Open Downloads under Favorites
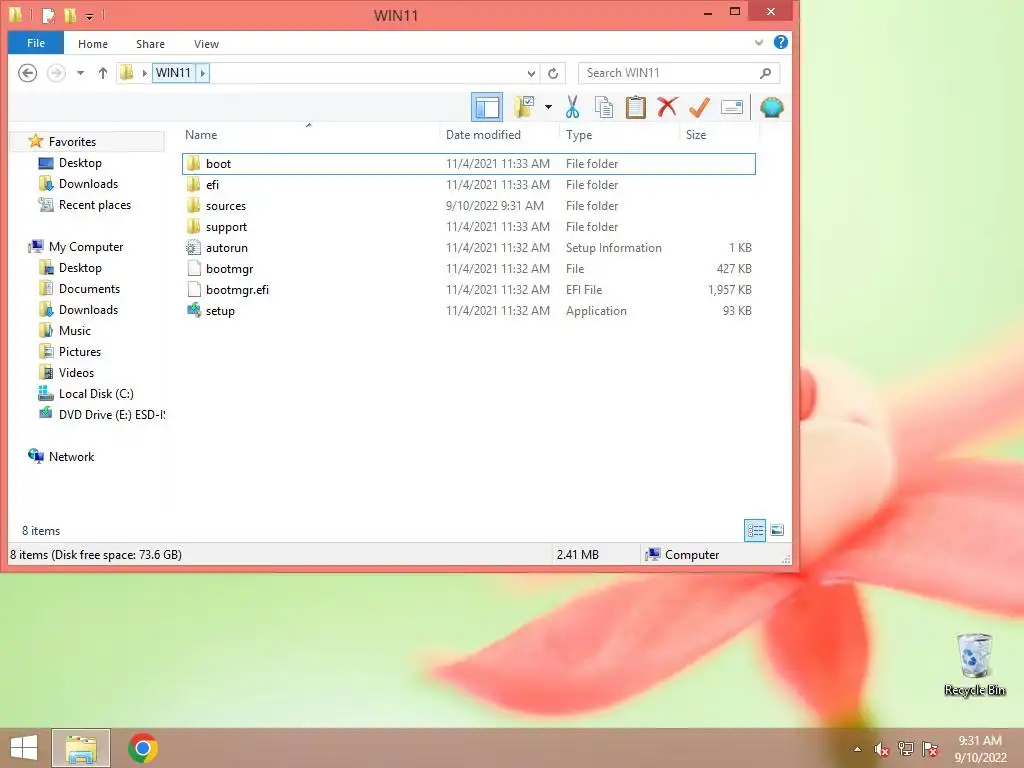This screenshot has height=768, width=1024. [78, 184]
